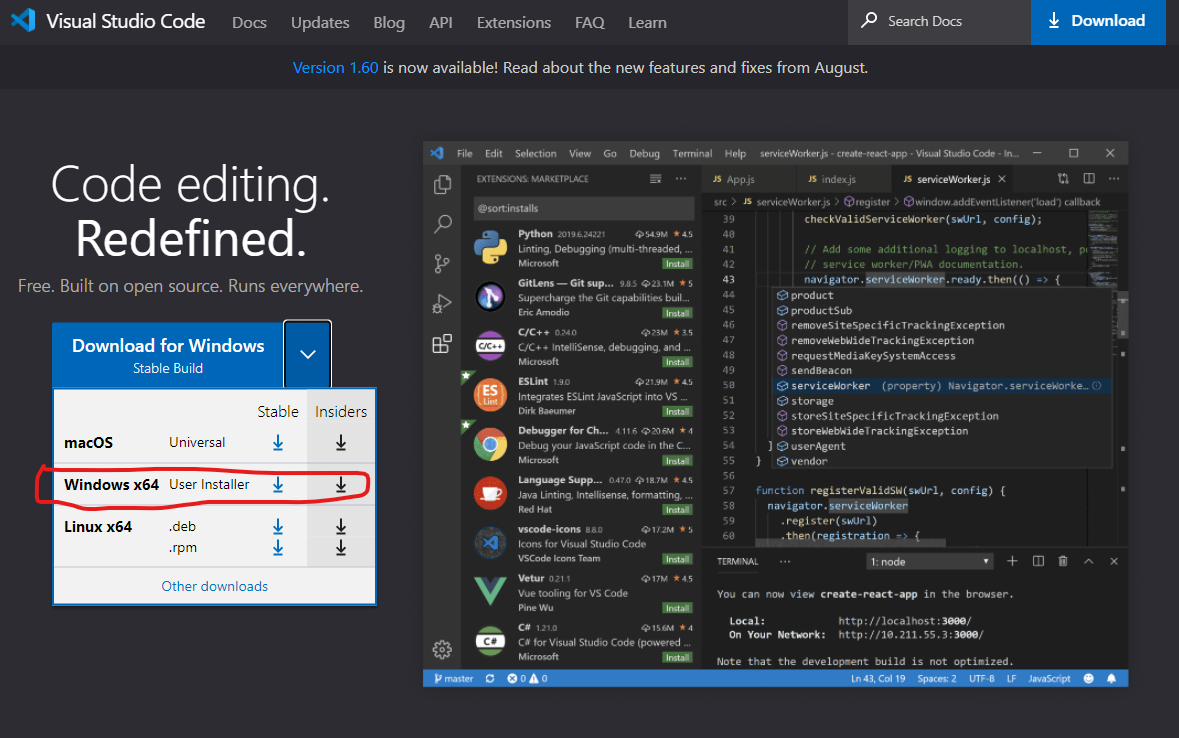Viewport: 1179px width, 738px height.
Task: Open Search icon in editor activity bar
Action: tap(442, 224)
